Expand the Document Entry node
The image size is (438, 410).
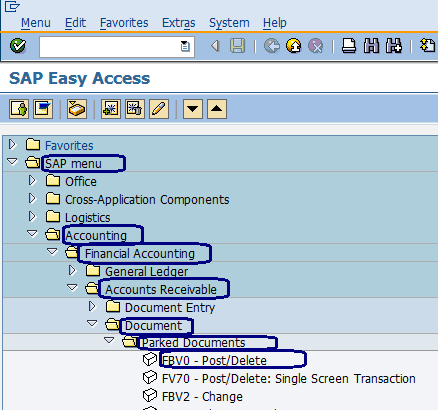[92, 306]
